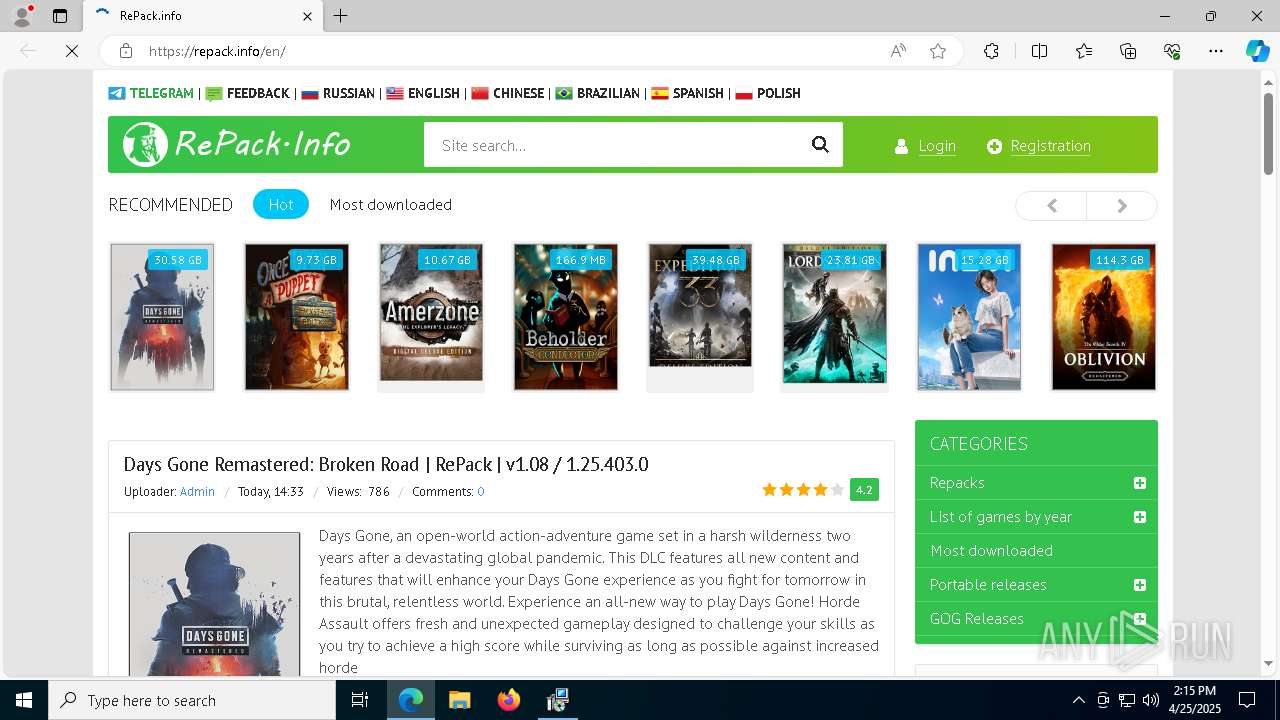The height and width of the screenshot is (720, 1280).
Task: Switch to Most downloaded tab
Action: point(391,204)
